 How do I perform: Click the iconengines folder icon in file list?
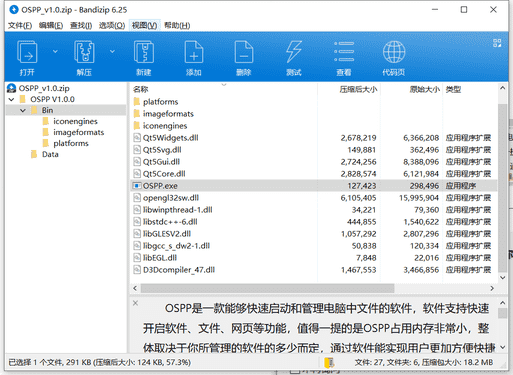click(x=137, y=125)
